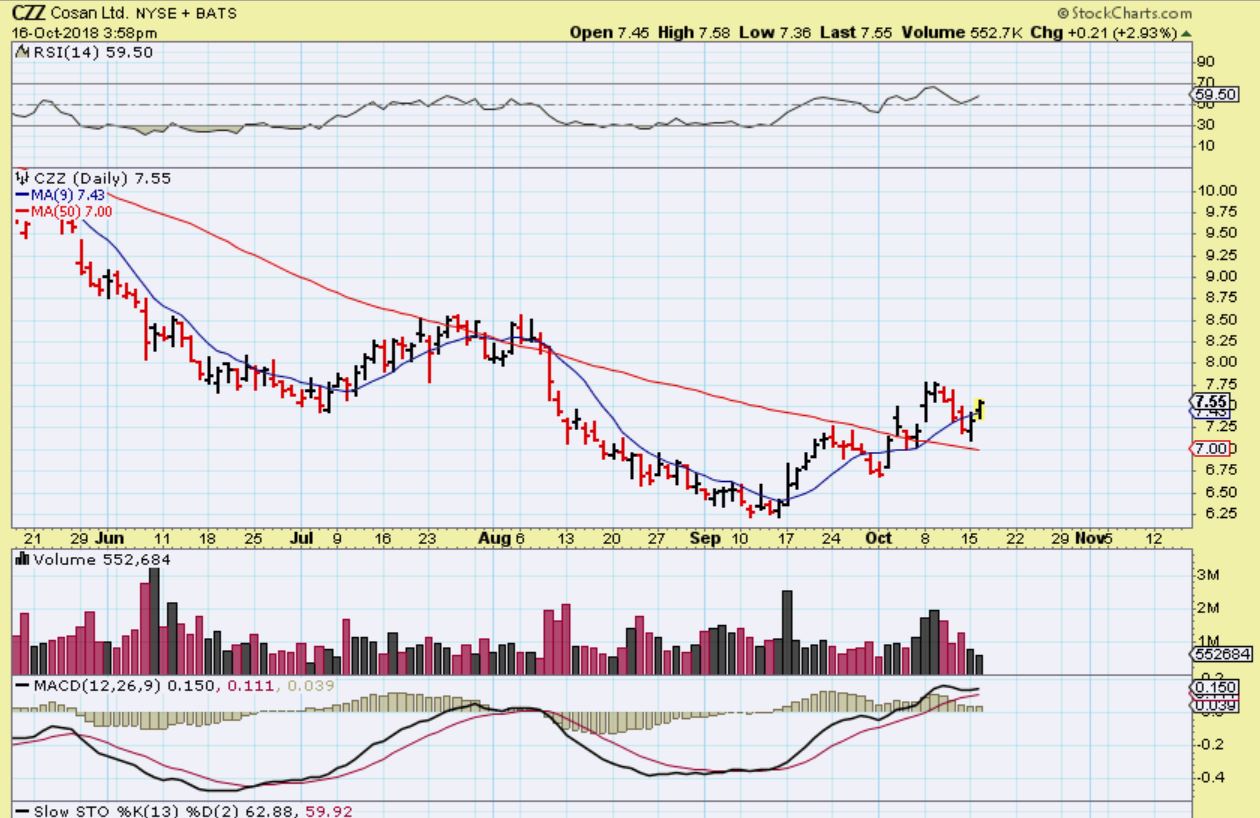
Task: Click the 59.50 RSI value axis tag
Action: pos(1215,95)
